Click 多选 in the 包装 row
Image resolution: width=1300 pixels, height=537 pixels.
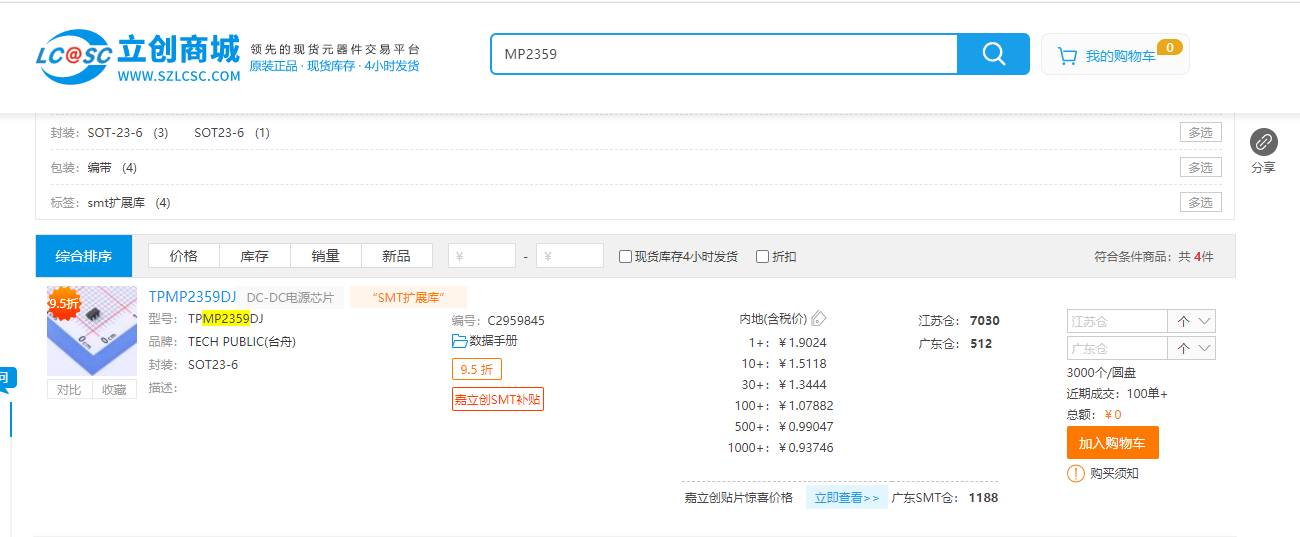click(x=1200, y=167)
